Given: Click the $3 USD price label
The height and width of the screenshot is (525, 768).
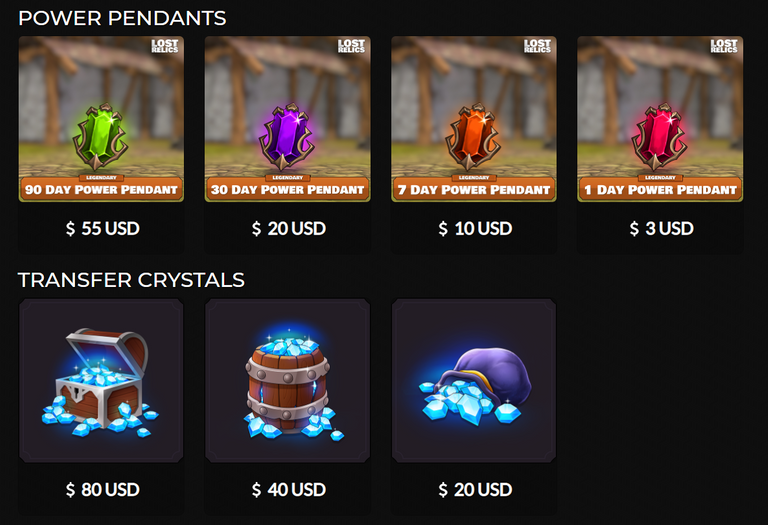Looking at the screenshot, I should [x=661, y=228].
